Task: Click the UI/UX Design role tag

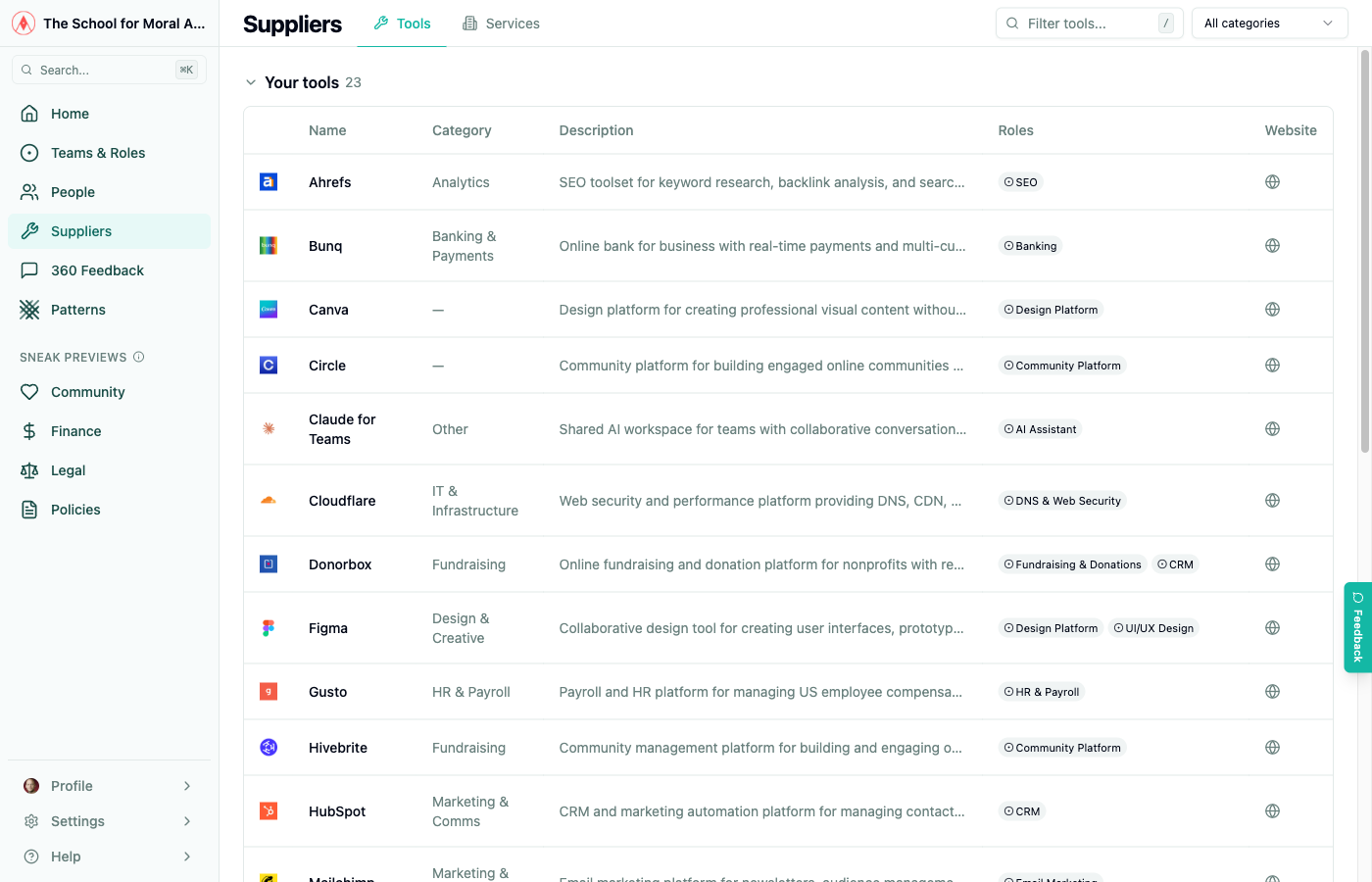Action: click(1153, 628)
